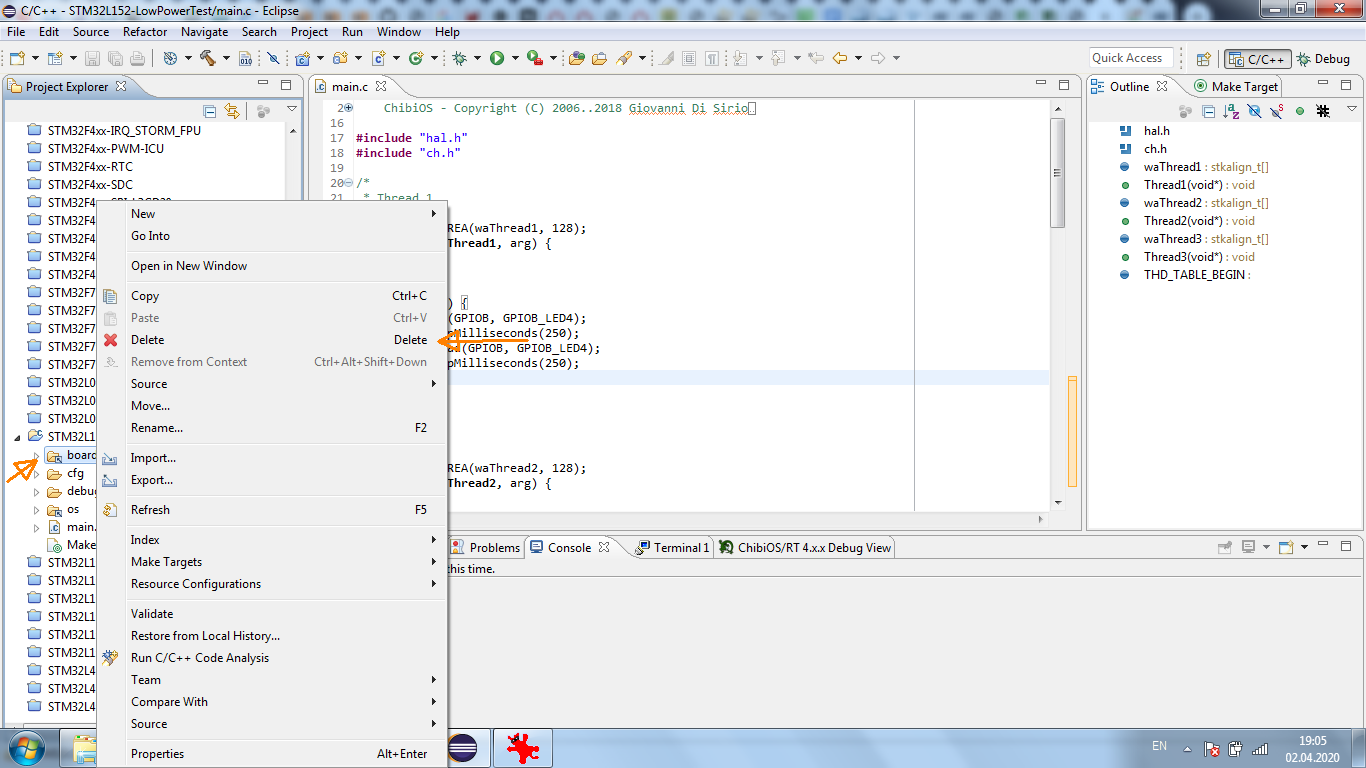
Task: Select Delete from the context menu
Action: [147, 340]
